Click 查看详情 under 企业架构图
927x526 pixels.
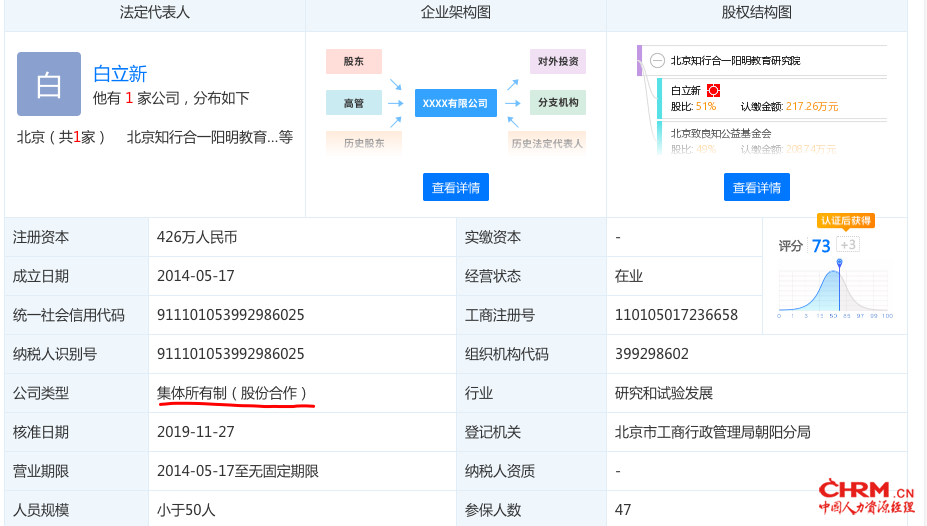[456, 187]
